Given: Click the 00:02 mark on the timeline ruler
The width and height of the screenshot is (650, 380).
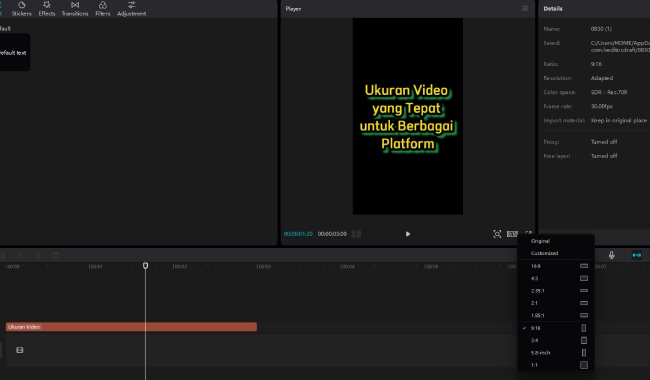Looking at the screenshot, I should click(180, 266).
